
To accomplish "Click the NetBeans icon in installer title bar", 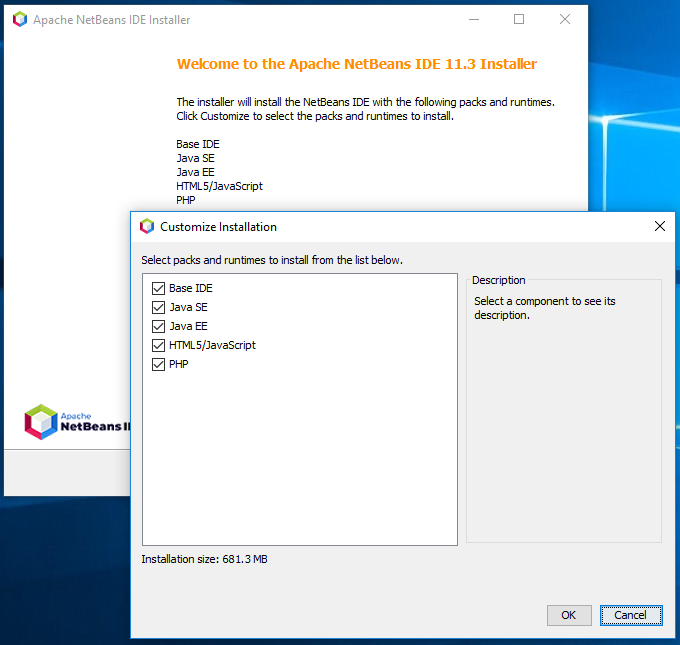I will click(20, 20).
